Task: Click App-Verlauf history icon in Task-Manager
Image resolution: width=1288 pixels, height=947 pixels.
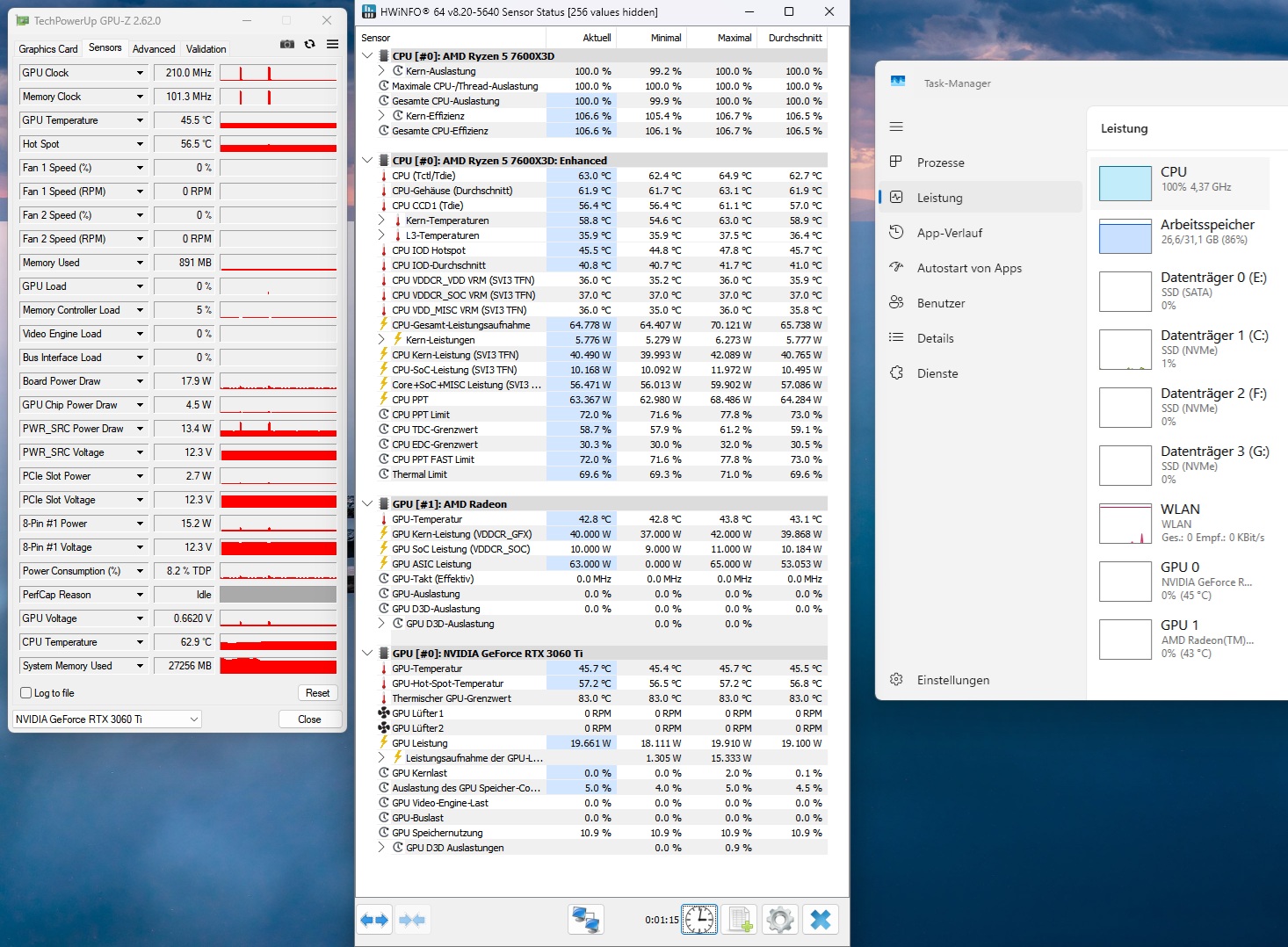Action: pos(896,232)
